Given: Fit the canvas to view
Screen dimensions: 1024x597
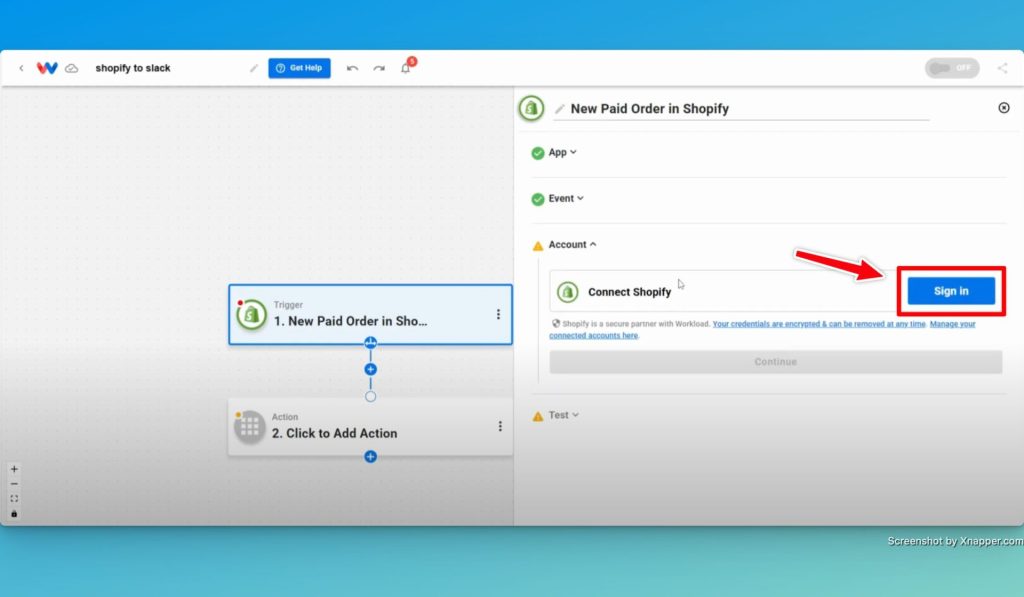Looking at the screenshot, I should (x=14, y=499).
